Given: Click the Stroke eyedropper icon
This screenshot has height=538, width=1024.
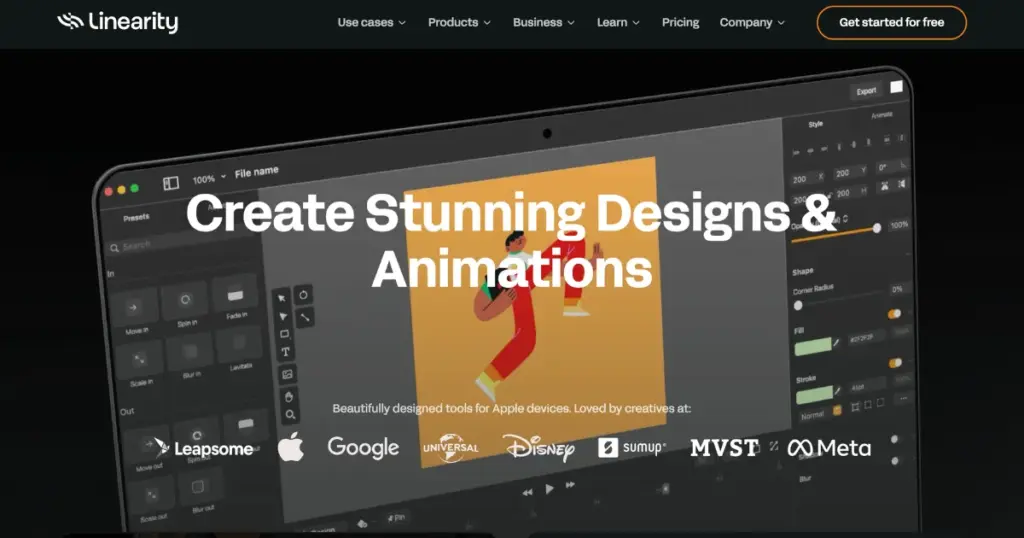Looking at the screenshot, I should click(839, 391).
